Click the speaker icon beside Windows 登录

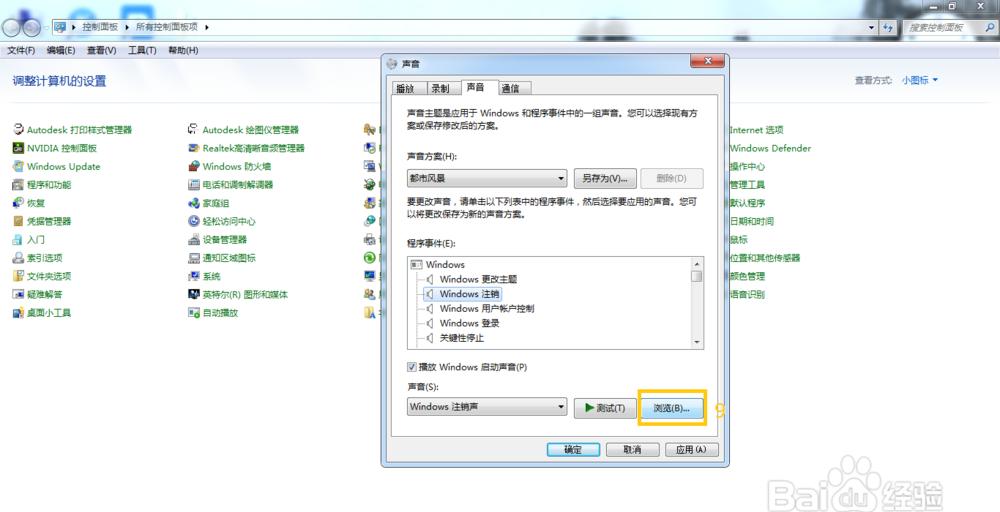430,323
